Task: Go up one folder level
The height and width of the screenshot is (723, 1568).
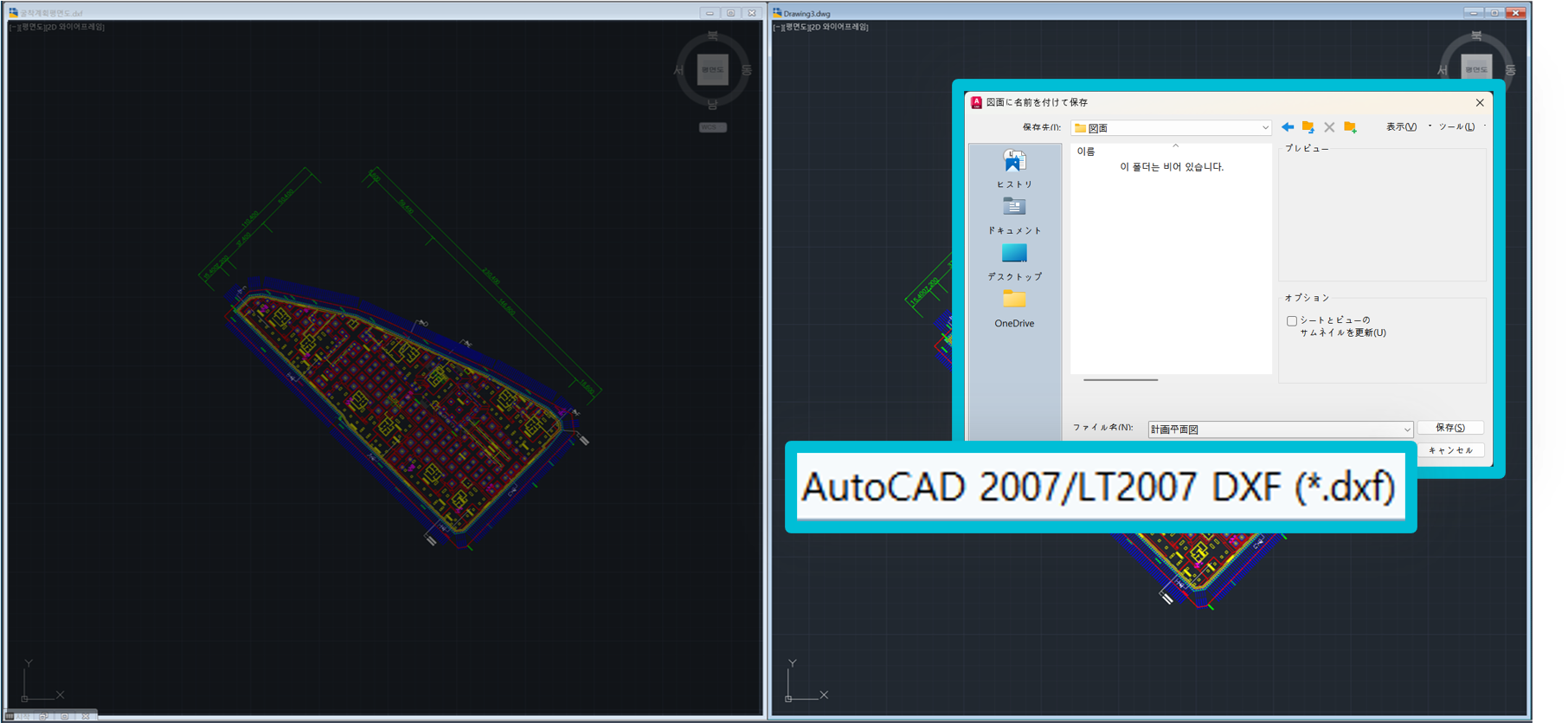Action: [1308, 127]
